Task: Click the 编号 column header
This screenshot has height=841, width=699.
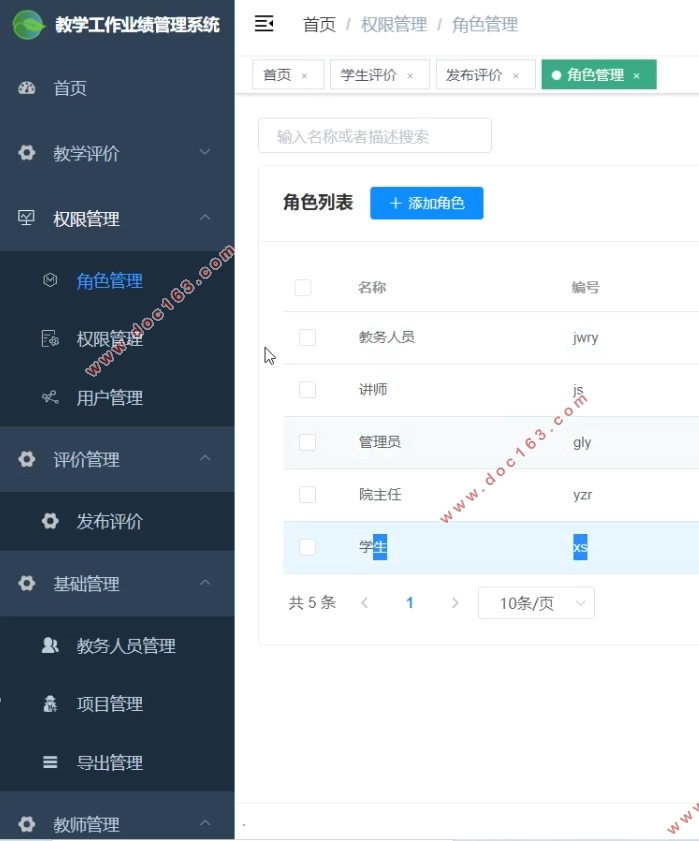Action: (x=585, y=287)
